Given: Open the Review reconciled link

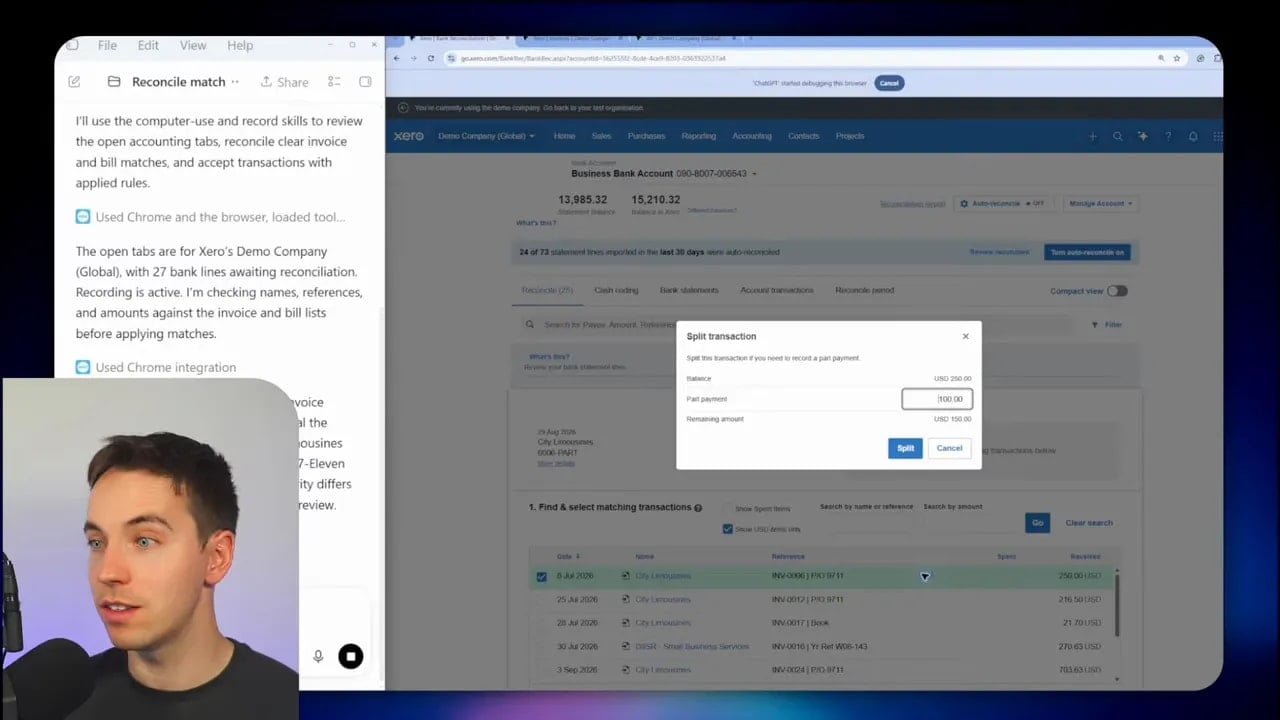Looking at the screenshot, I should pyautogui.click(x=999, y=252).
